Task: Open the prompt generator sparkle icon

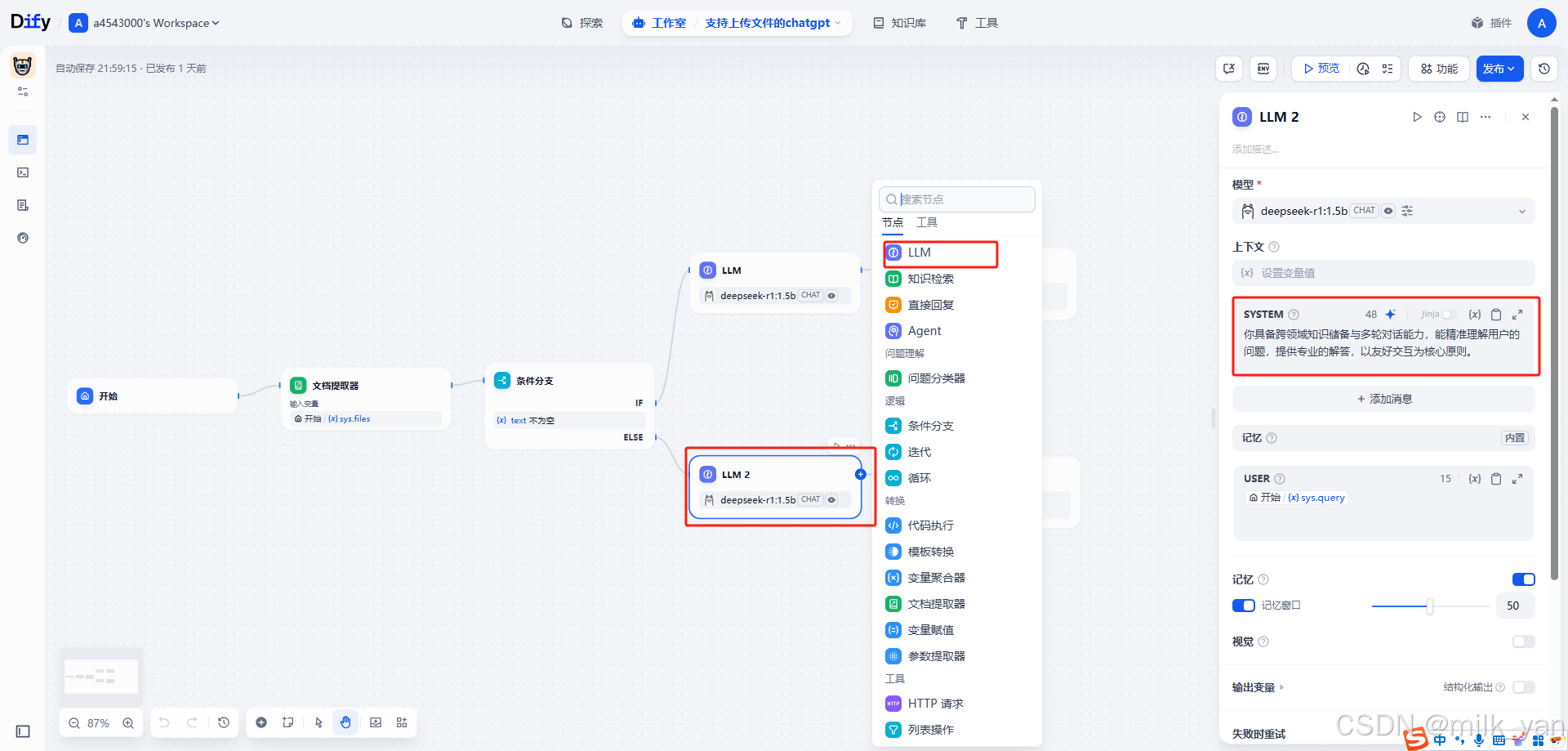Action: (1391, 315)
